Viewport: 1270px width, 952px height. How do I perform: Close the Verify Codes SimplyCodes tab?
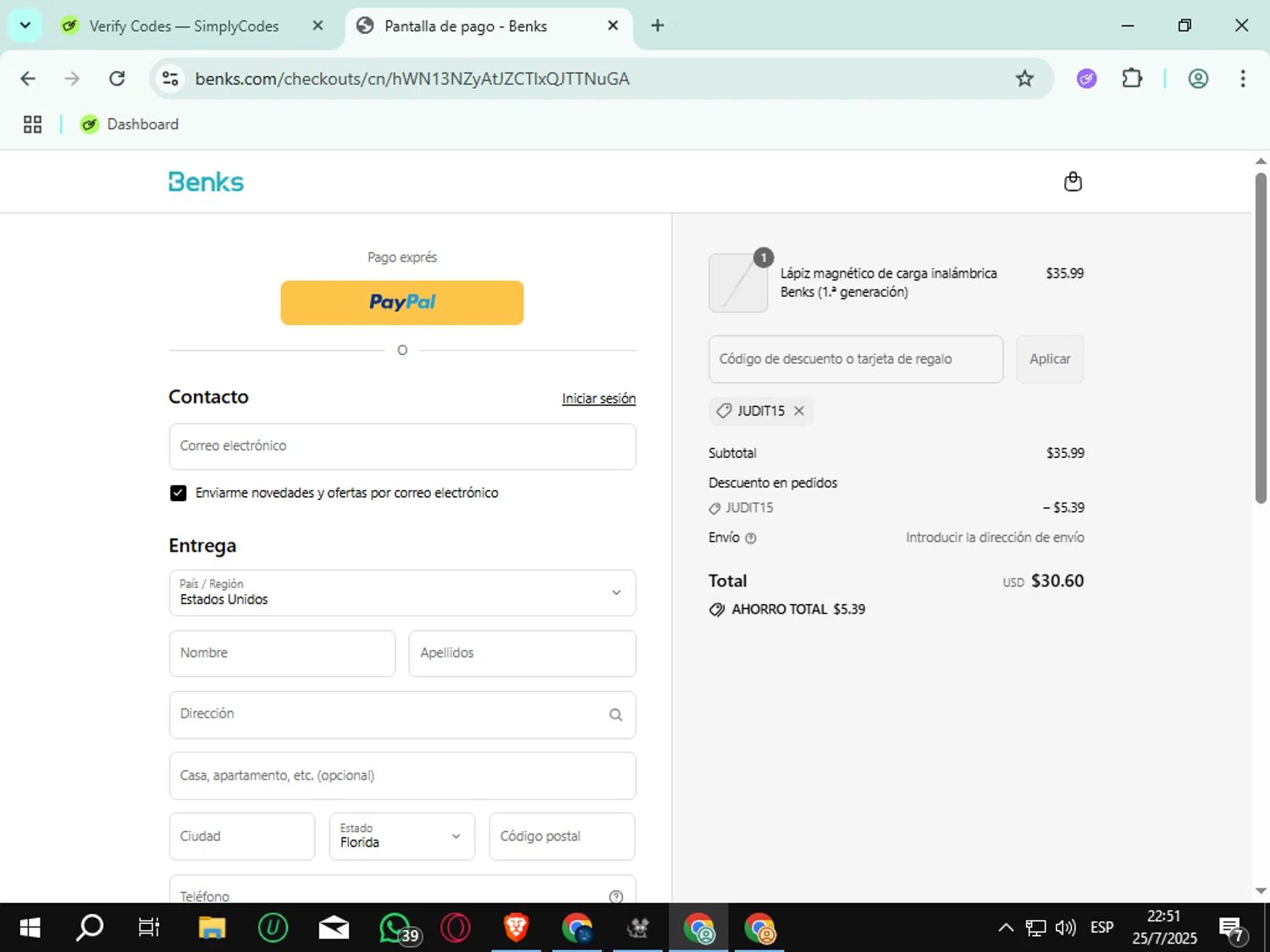(x=317, y=25)
